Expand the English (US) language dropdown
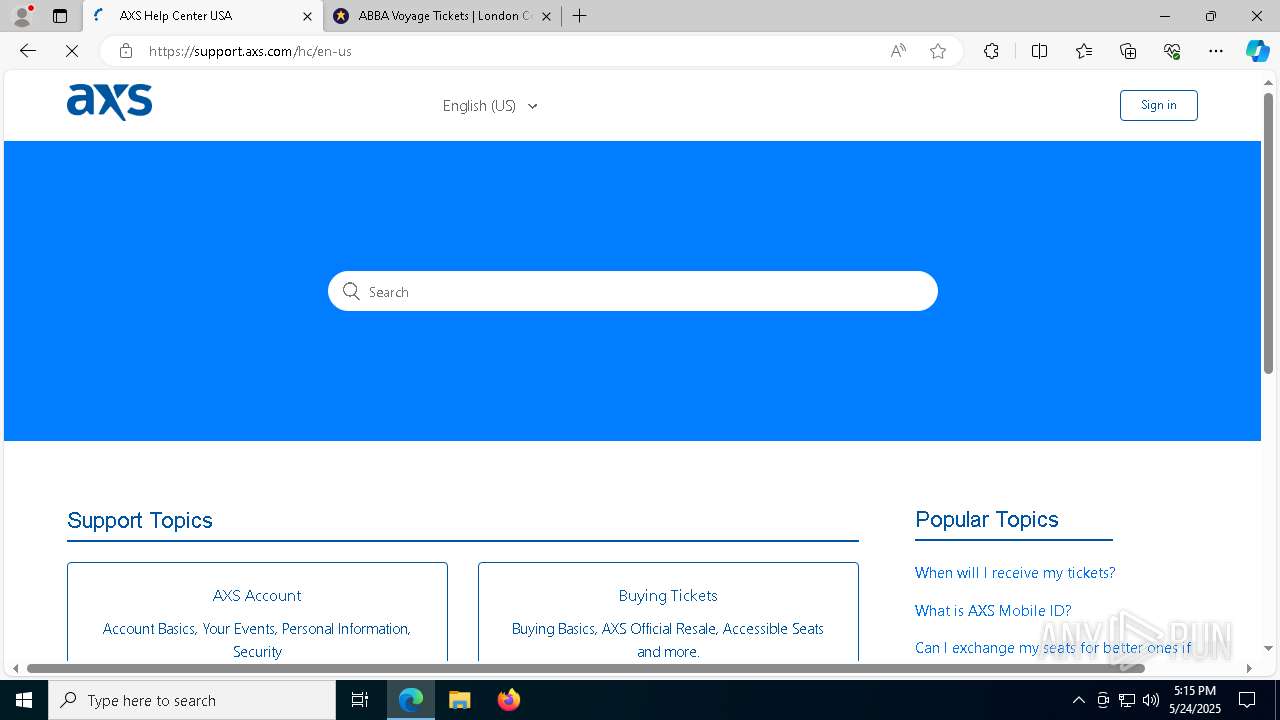This screenshot has height=720, width=1280. (490, 106)
